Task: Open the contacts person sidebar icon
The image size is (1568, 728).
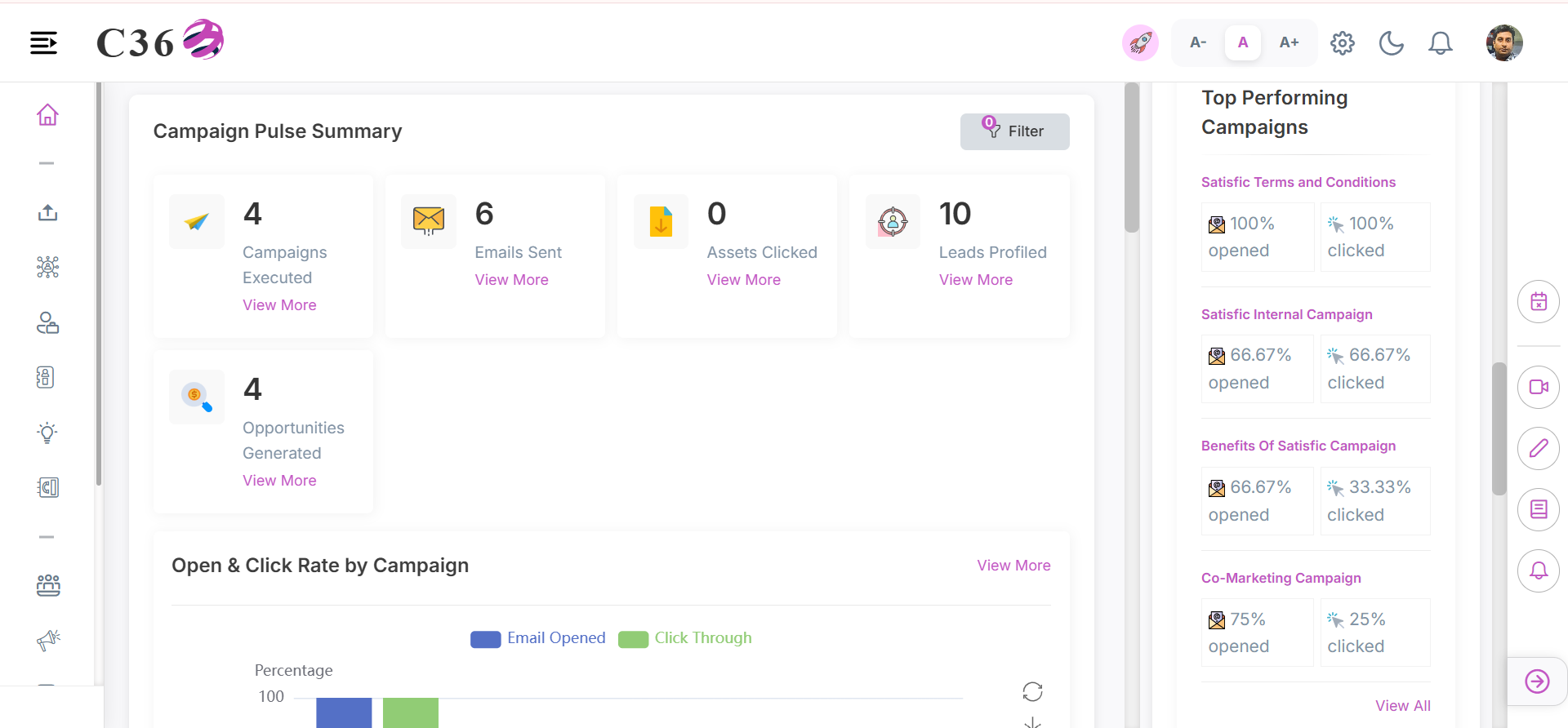Action: [47, 323]
